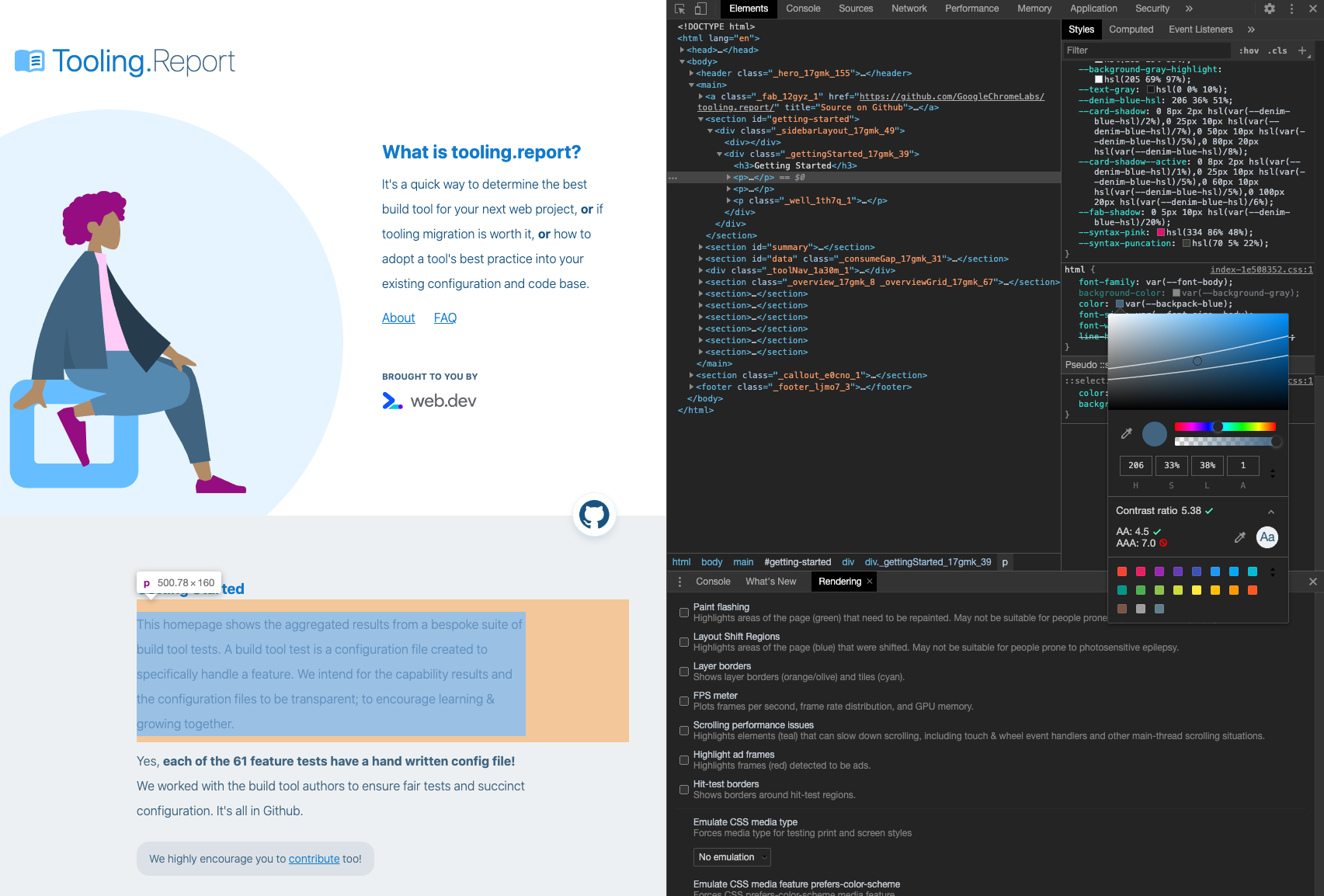The image size is (1324, 896).
Task: Collapse the Contrast ratio section
Action: 1271,511
